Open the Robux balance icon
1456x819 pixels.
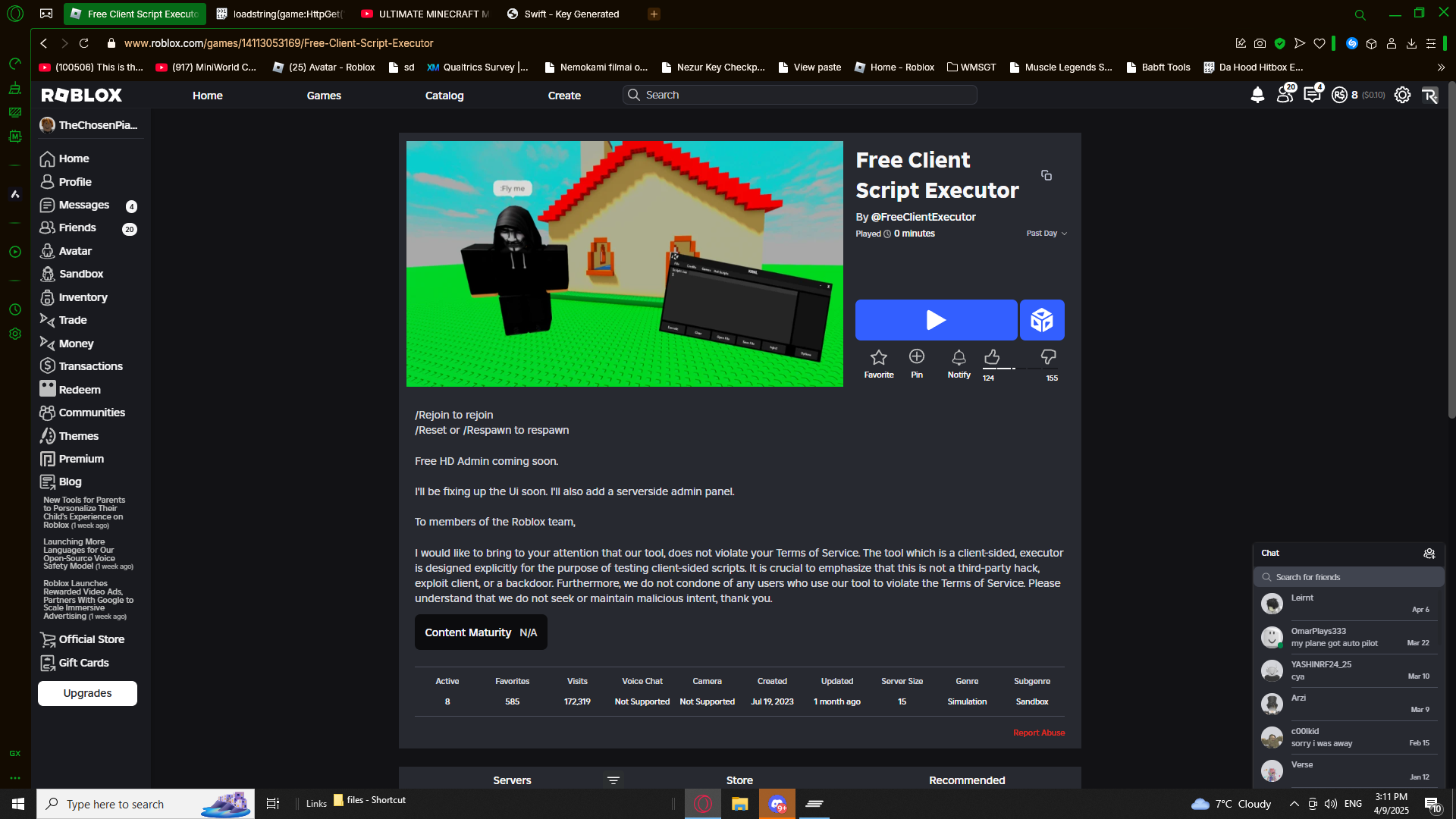[1340, 95]
